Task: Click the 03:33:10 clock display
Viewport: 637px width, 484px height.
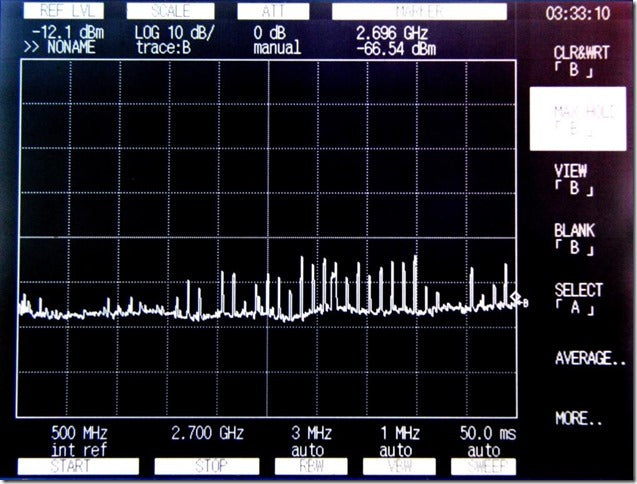Action: (x=577, y=14)
